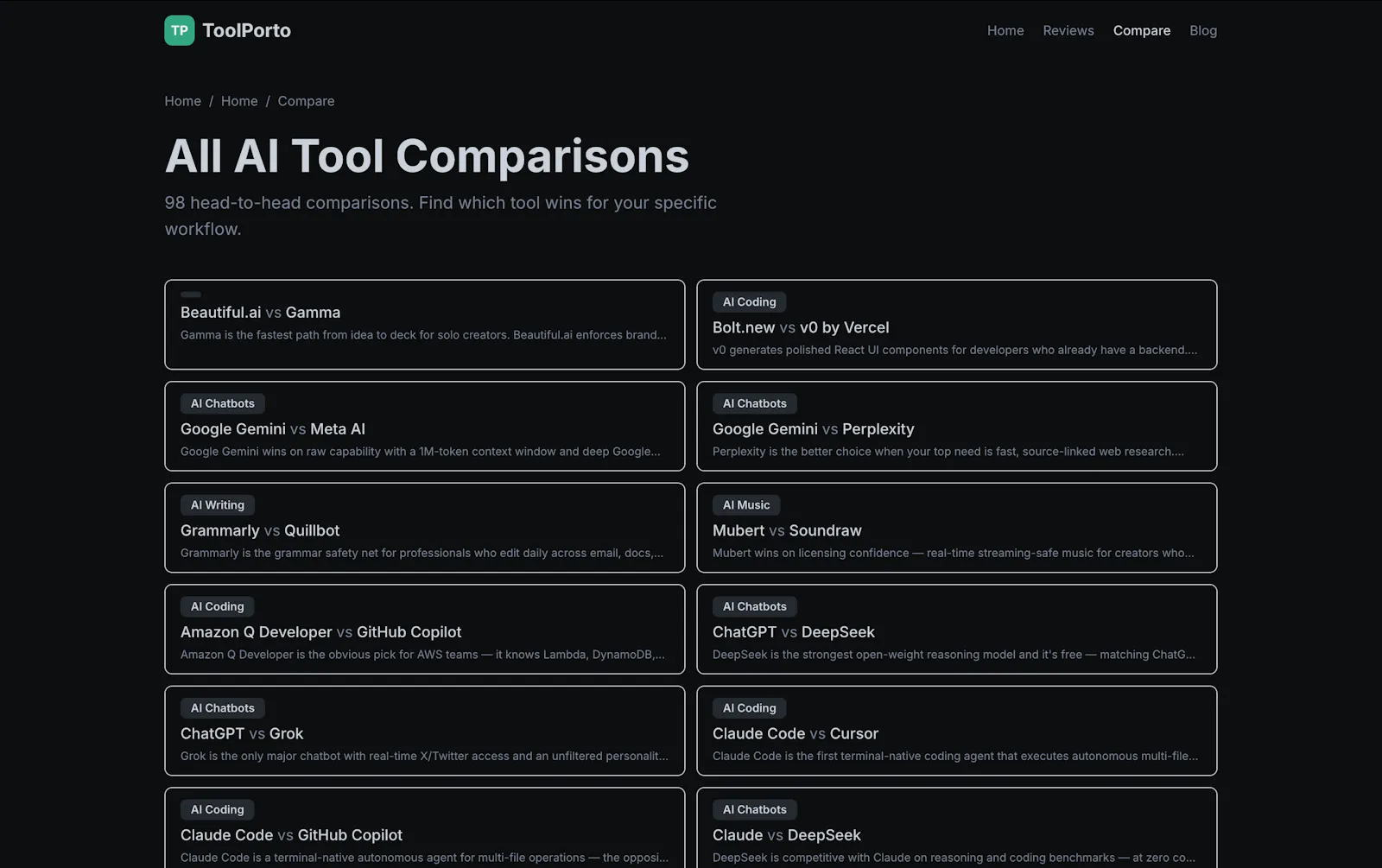Open ChatGPT vs Grok comparison
Image resolution: width=1382 pixels, height=868 pixels.
pos(425,731)
